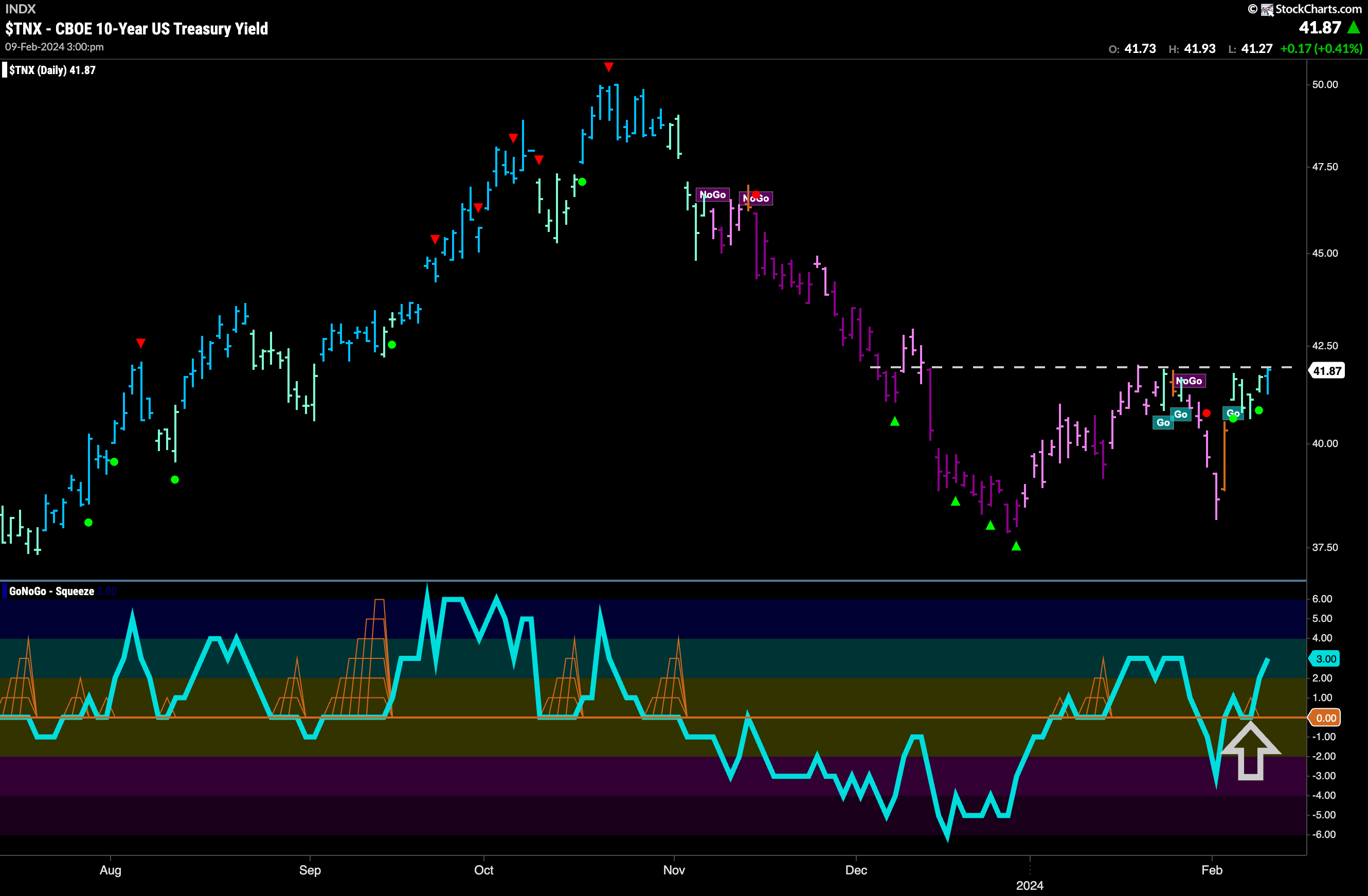This screenshot has height=896, width=1368.
Task: Click the 37.50 price axis label
Action: click(1325, 547)
